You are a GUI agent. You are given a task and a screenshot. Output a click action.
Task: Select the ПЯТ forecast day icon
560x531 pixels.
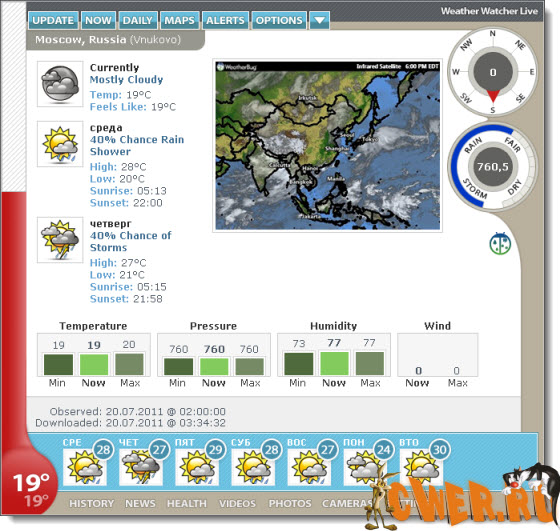point(197,467)
